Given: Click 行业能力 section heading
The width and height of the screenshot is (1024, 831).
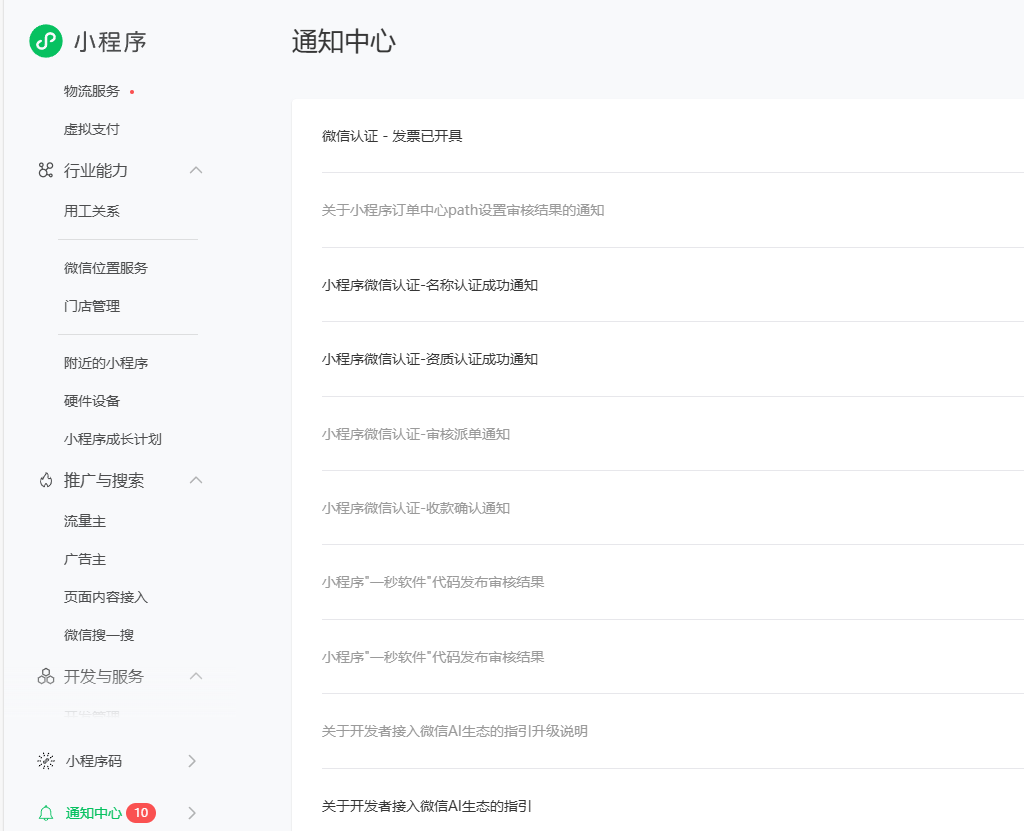Looking at the screenshot, I should point(95,171).
